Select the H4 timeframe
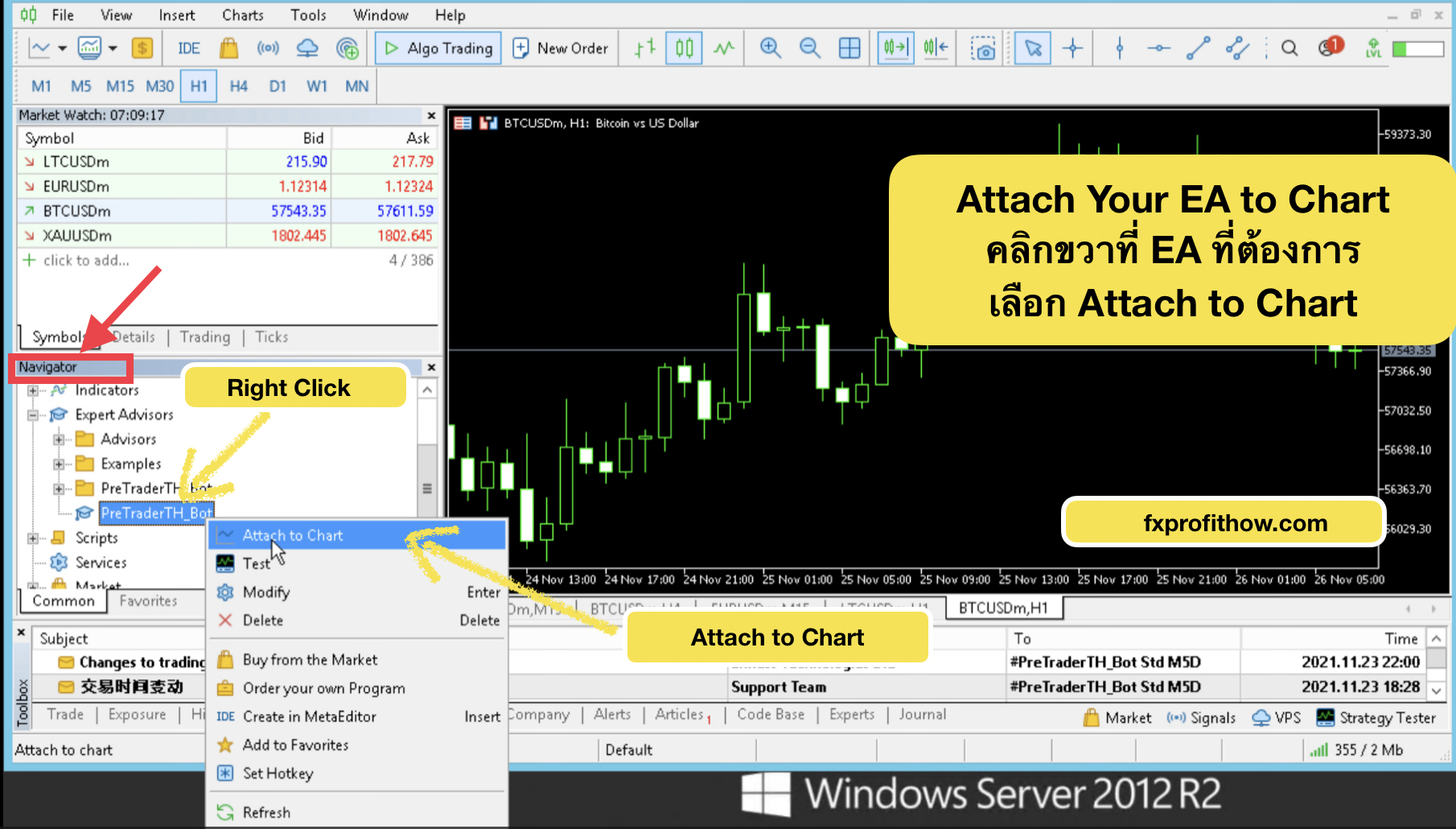Image resolution: width=1456 pixels, height=829 pixels. click(x=238, y=86)
